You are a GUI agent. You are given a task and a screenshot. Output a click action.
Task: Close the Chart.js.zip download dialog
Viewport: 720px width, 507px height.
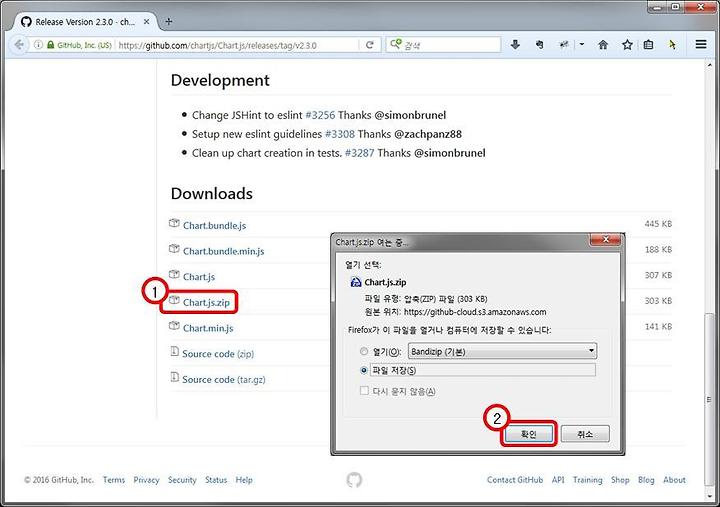[605, 239]
